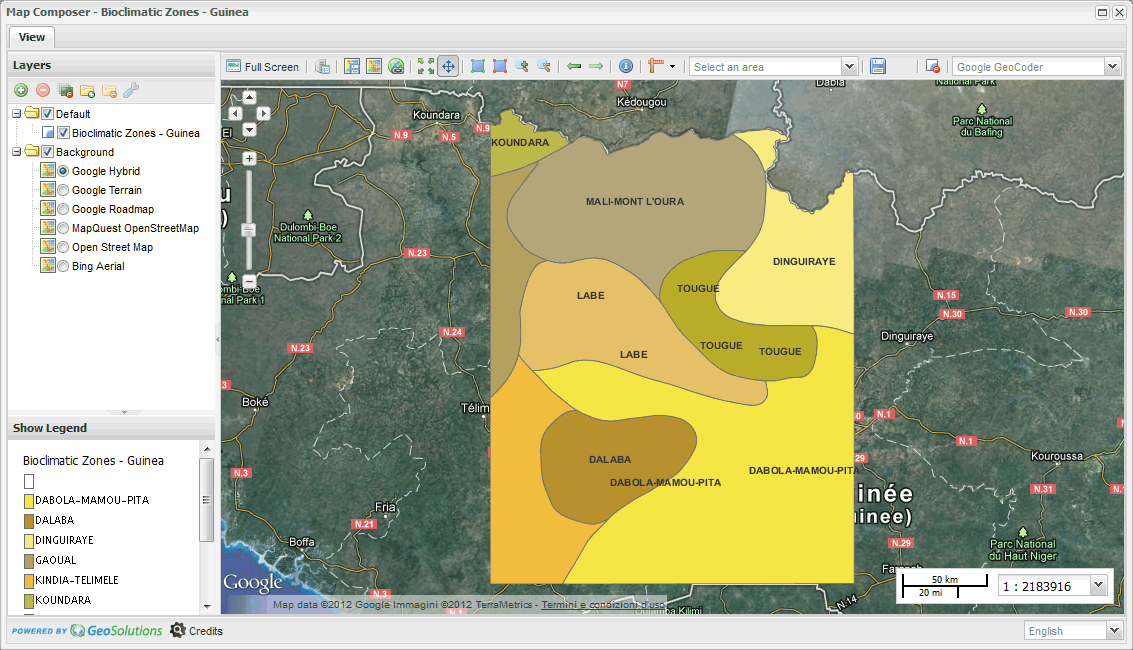Image resolution: width=1133 pixels, height=650 pixels.
Task: Click the Full Screen button
Action: (x=263, y=66)
